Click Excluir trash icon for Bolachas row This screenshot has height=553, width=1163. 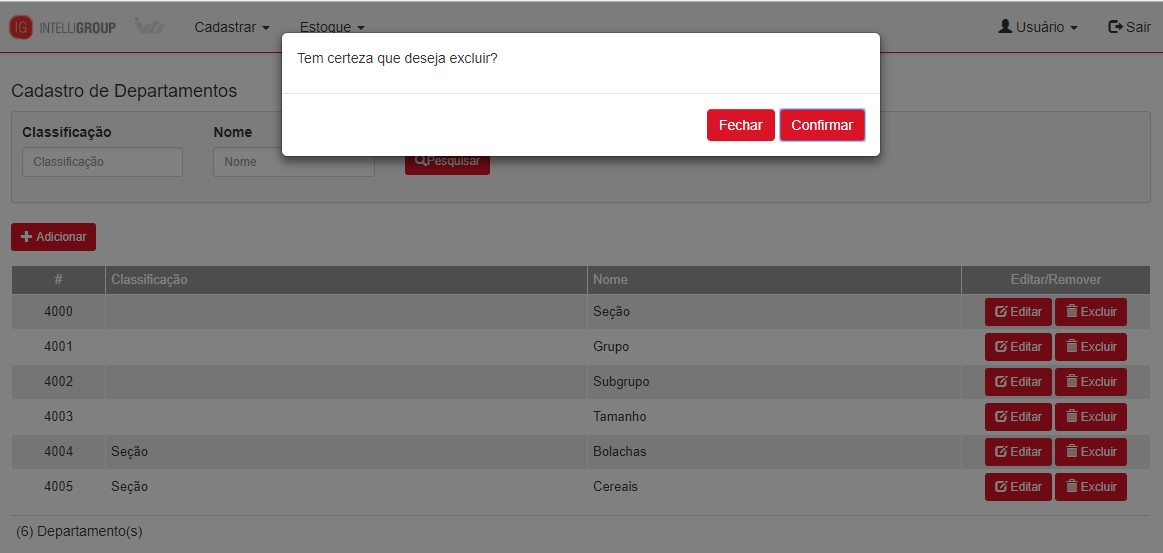(x=1072, y=452)
